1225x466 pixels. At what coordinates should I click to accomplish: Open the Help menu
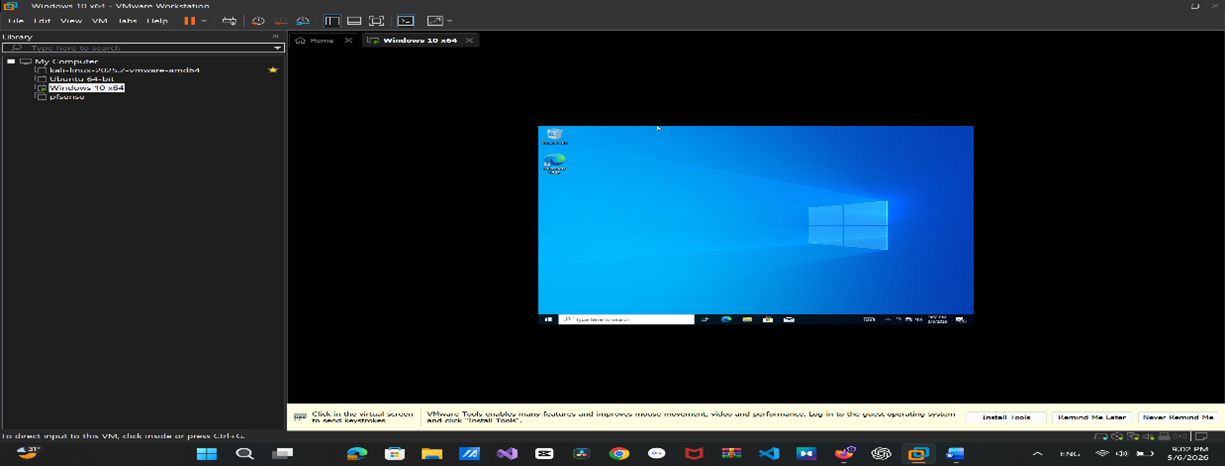pyautogui.click(x=157, y=20)
